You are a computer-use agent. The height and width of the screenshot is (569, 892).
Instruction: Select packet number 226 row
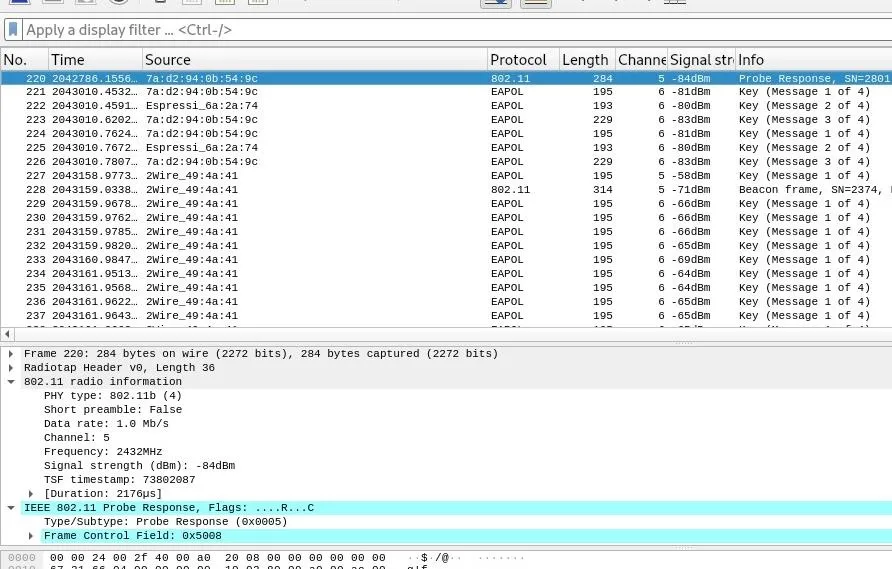[x=446, y=162]
